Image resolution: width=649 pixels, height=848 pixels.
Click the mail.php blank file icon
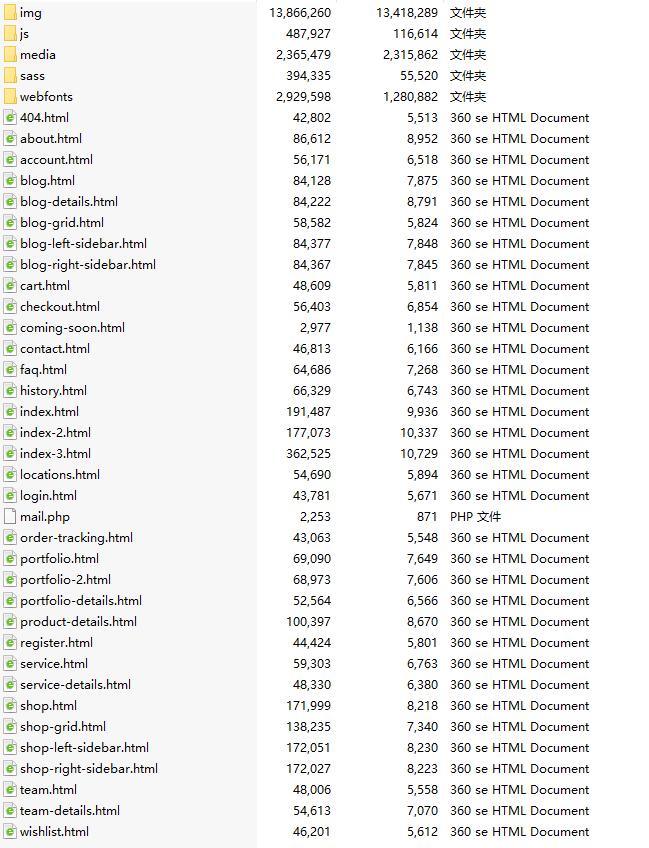click(x=10, y=516)
